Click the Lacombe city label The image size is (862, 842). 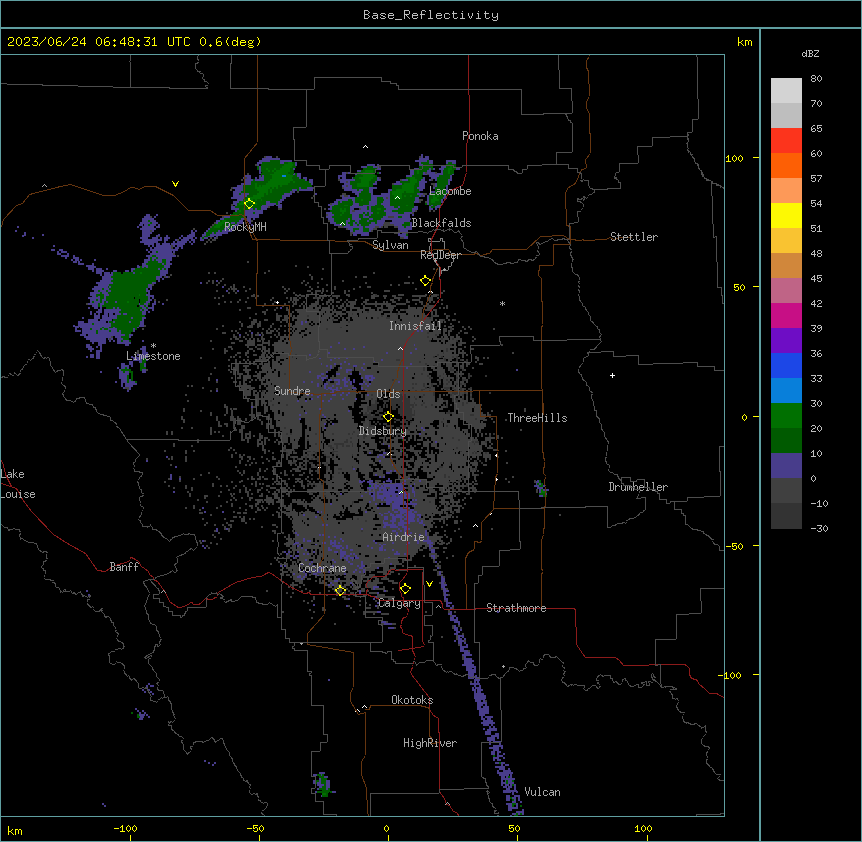pos(450,191)
